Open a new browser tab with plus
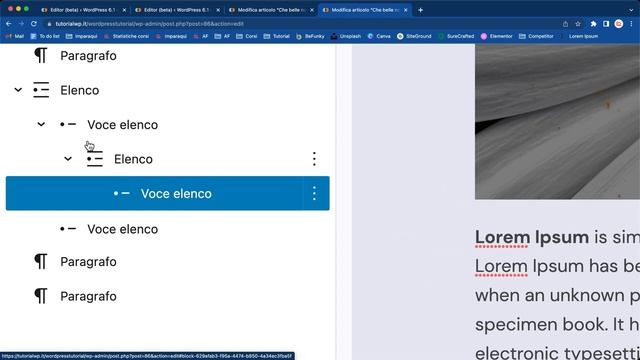The image size is (640, 360). coord(420,10)
